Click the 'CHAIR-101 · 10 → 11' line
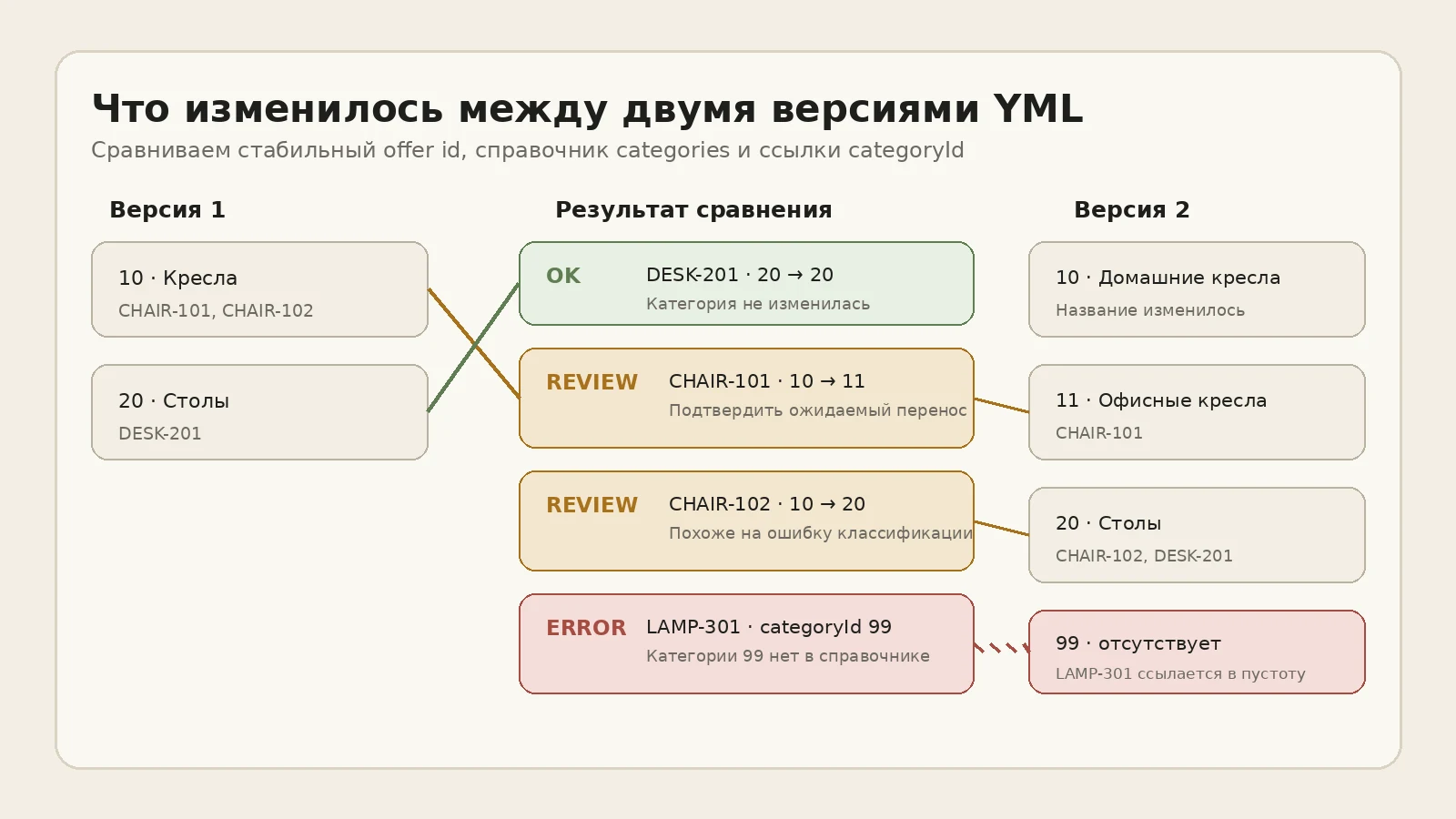The image size is (1456, 819). pyautogui.click(x=767, y=381)
